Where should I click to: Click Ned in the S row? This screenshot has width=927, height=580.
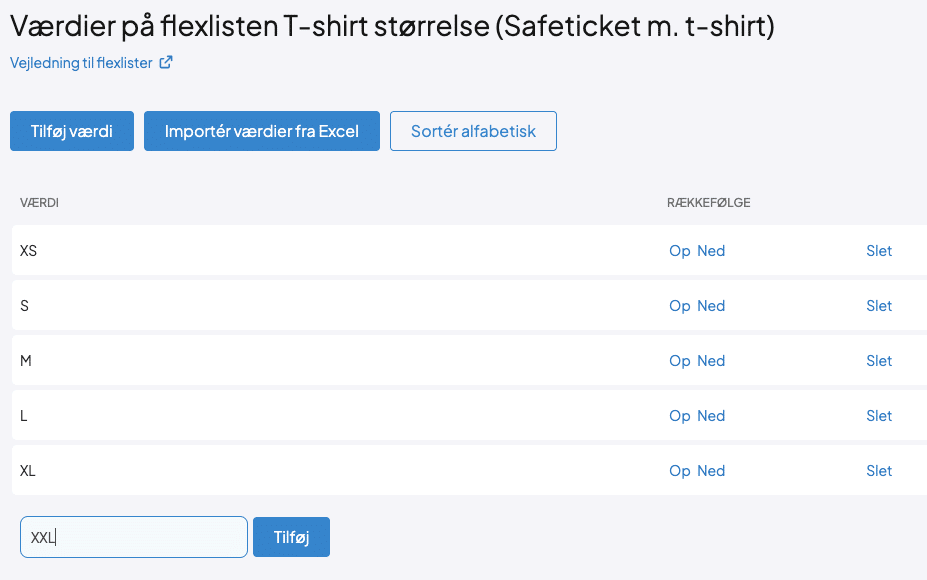pyautogui.click(x=711, y=306)
